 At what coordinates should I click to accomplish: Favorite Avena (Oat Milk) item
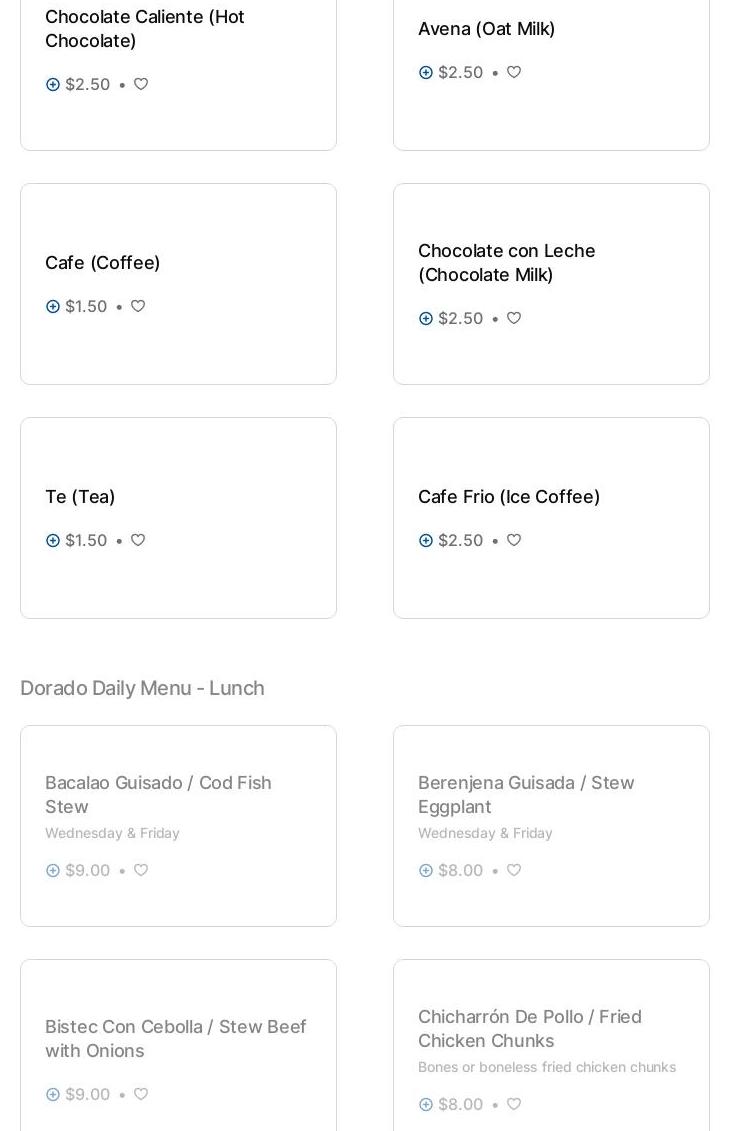[514, 73]
